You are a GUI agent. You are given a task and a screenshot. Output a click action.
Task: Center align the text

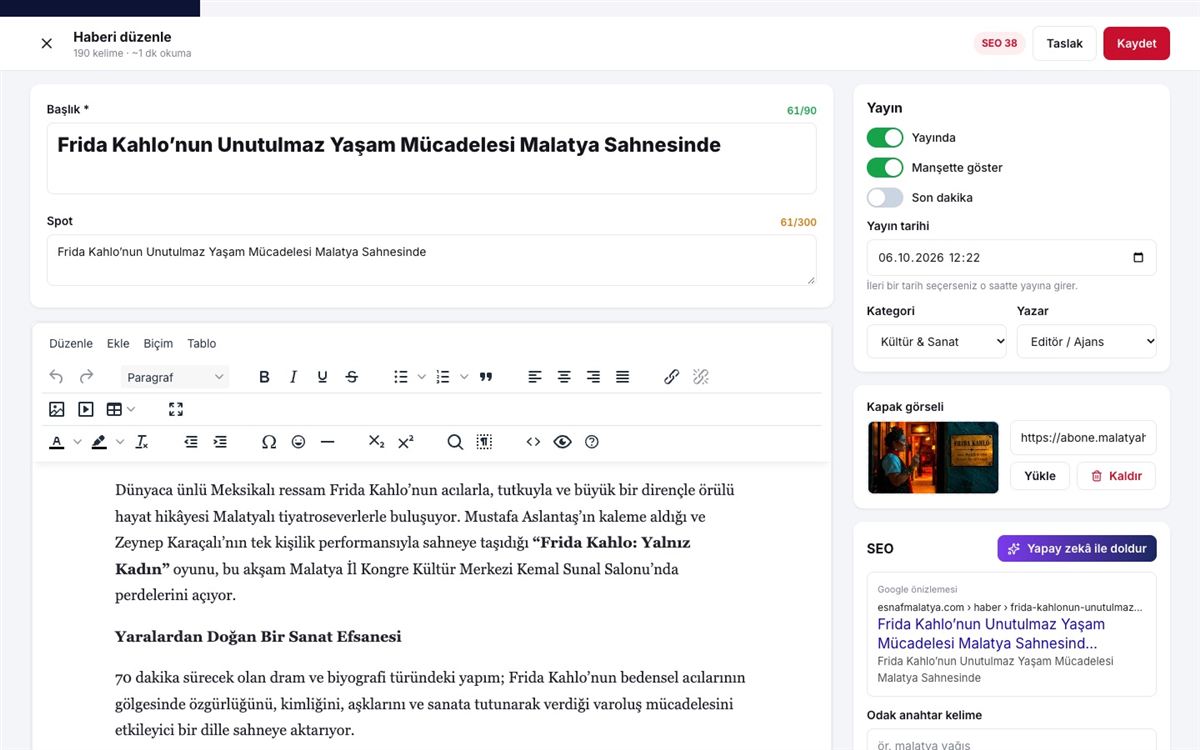564,377
